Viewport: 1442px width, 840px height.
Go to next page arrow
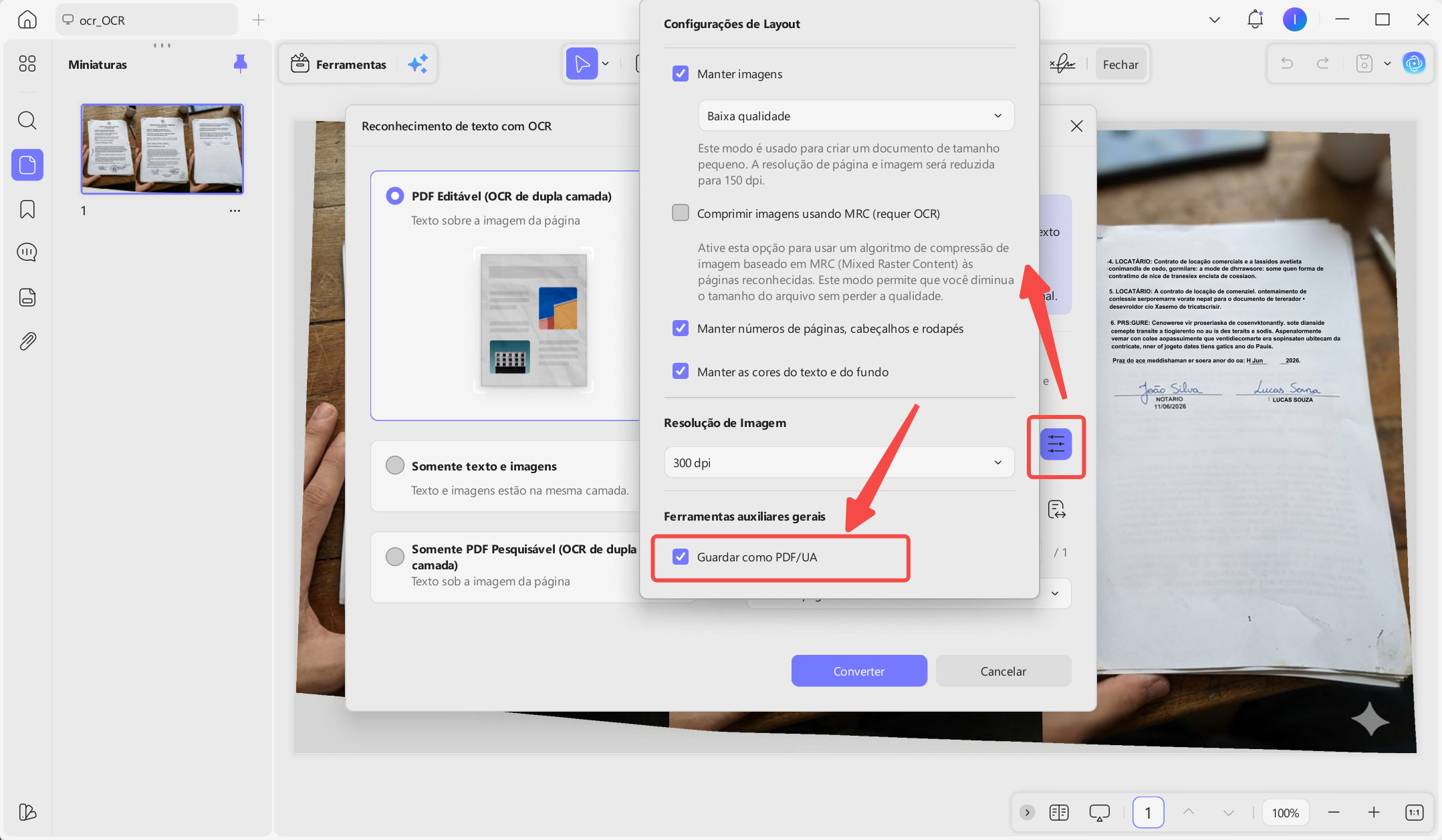[1228, 813]
